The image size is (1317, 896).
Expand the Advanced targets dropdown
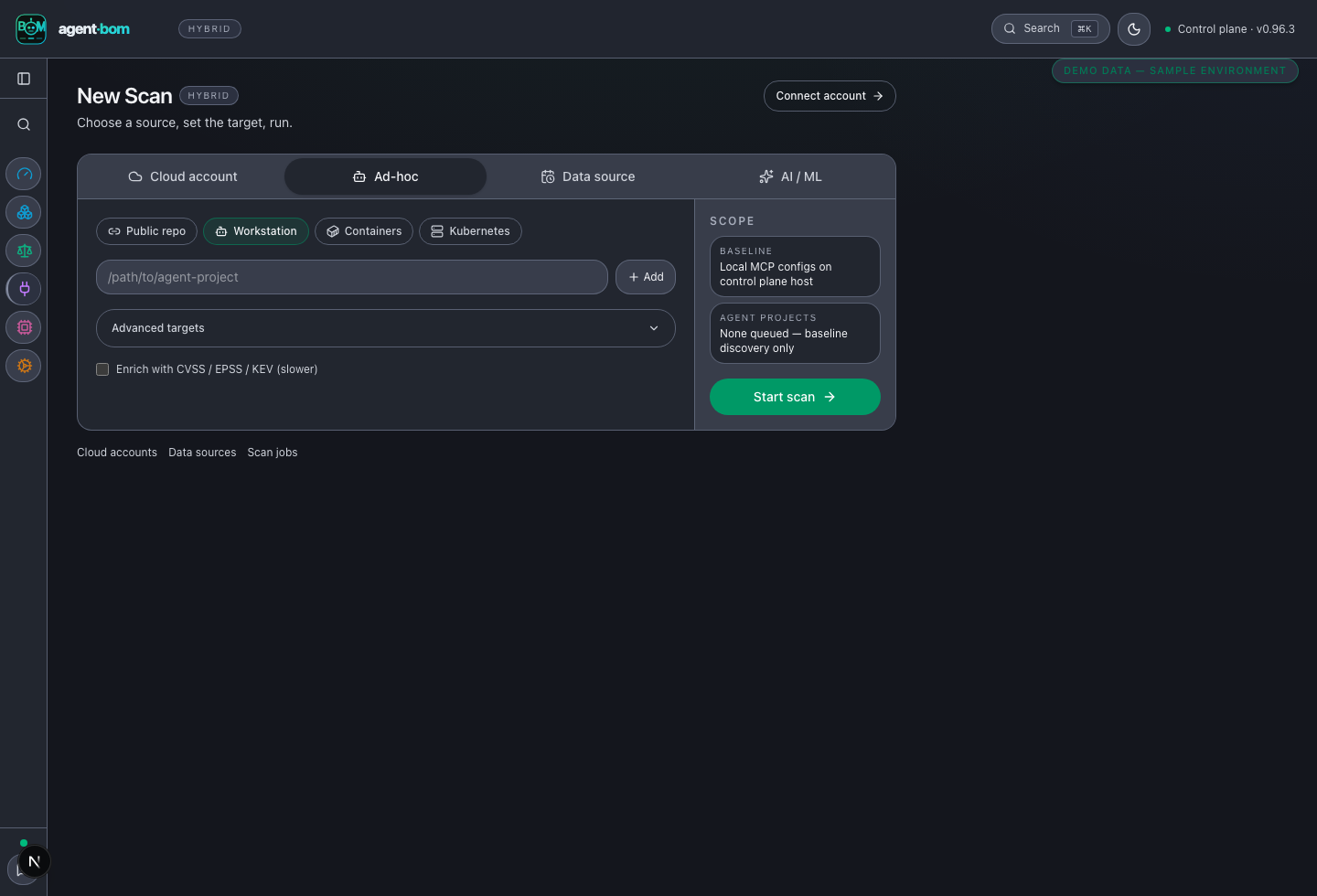pyautogui.click(x=386, y=328)
